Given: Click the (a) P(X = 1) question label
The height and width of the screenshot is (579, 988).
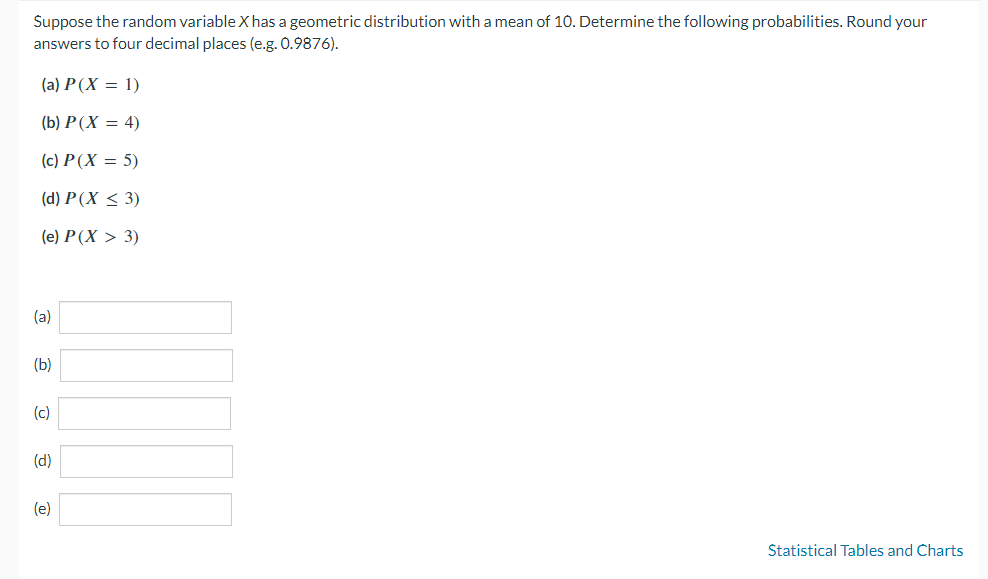Looking at the screenshot, I should pyautogui.click(x=90, y=85).
